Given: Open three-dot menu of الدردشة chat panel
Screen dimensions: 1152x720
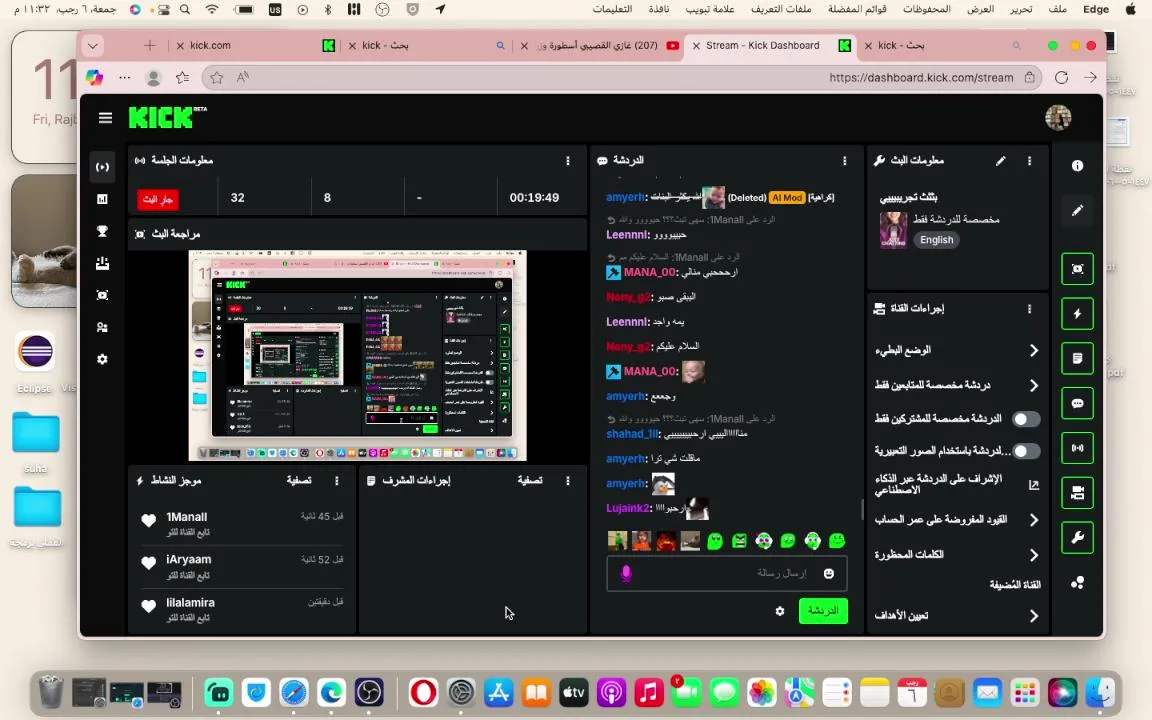Looking at the screenshot, I should pyautogui.click(x=844, y=160).
